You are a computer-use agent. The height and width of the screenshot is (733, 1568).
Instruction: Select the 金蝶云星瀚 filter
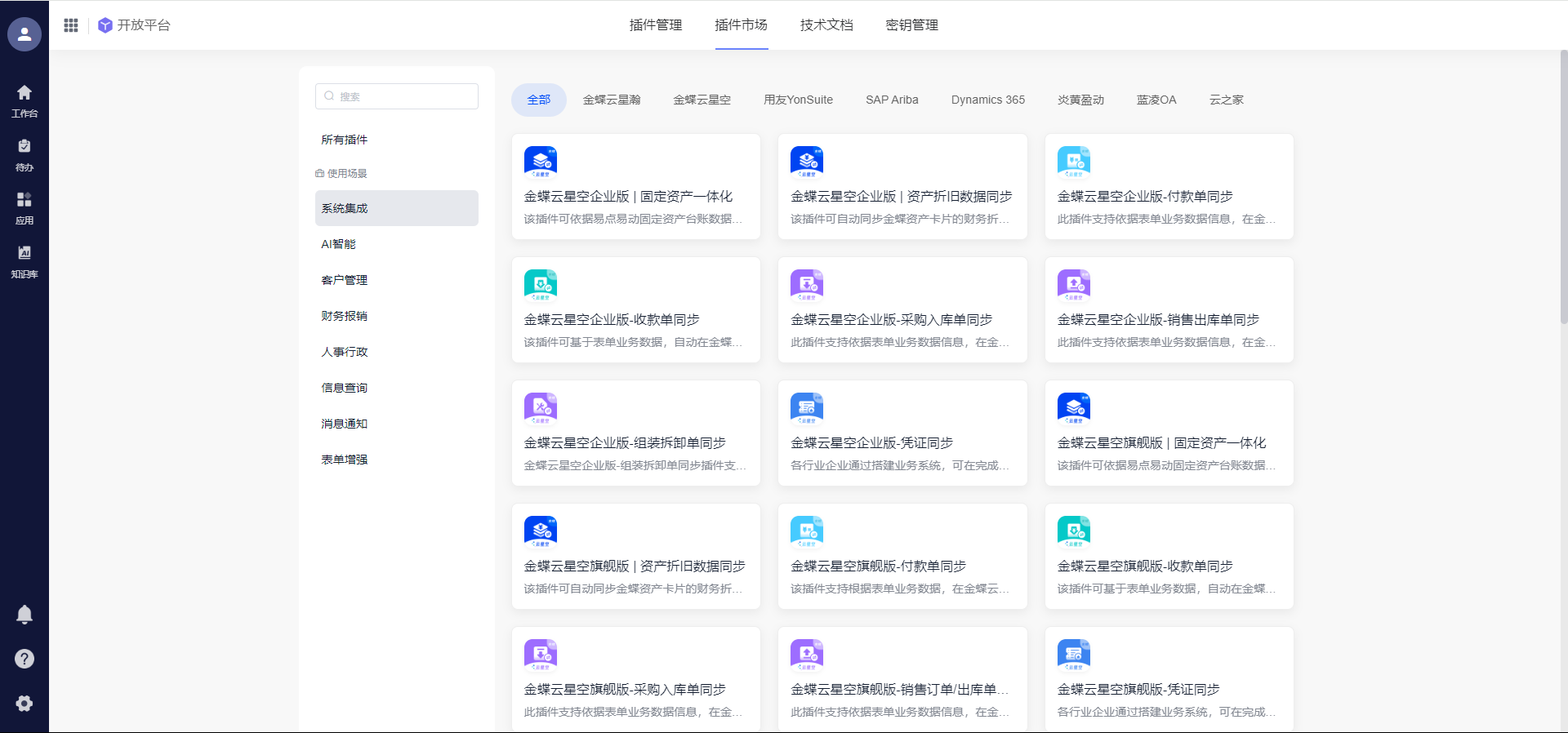[x=612, y=100]
